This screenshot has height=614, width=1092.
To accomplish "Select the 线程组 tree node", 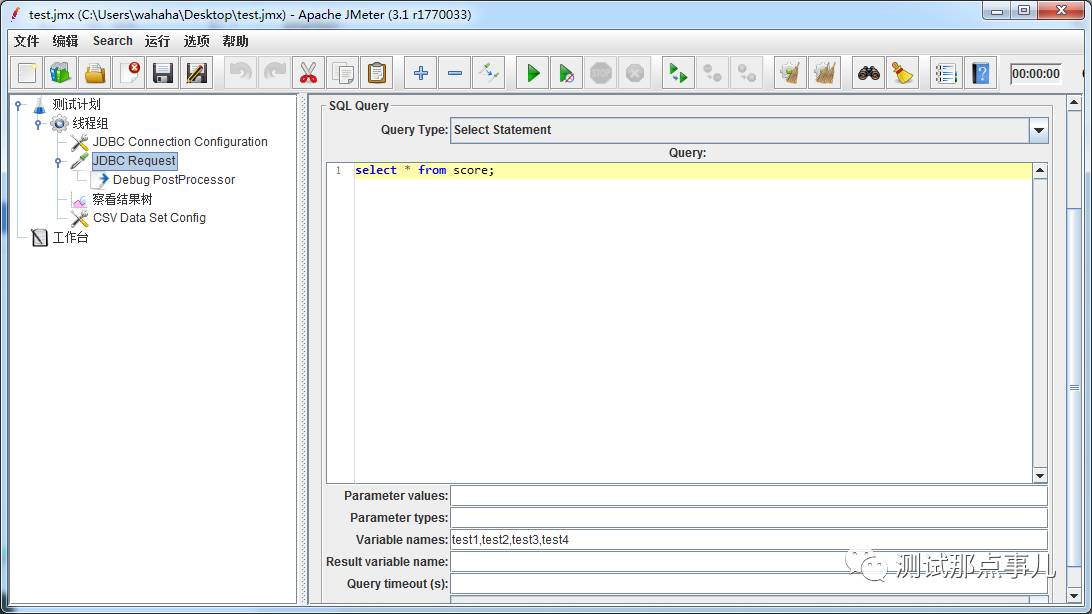I will click(91, 123).
